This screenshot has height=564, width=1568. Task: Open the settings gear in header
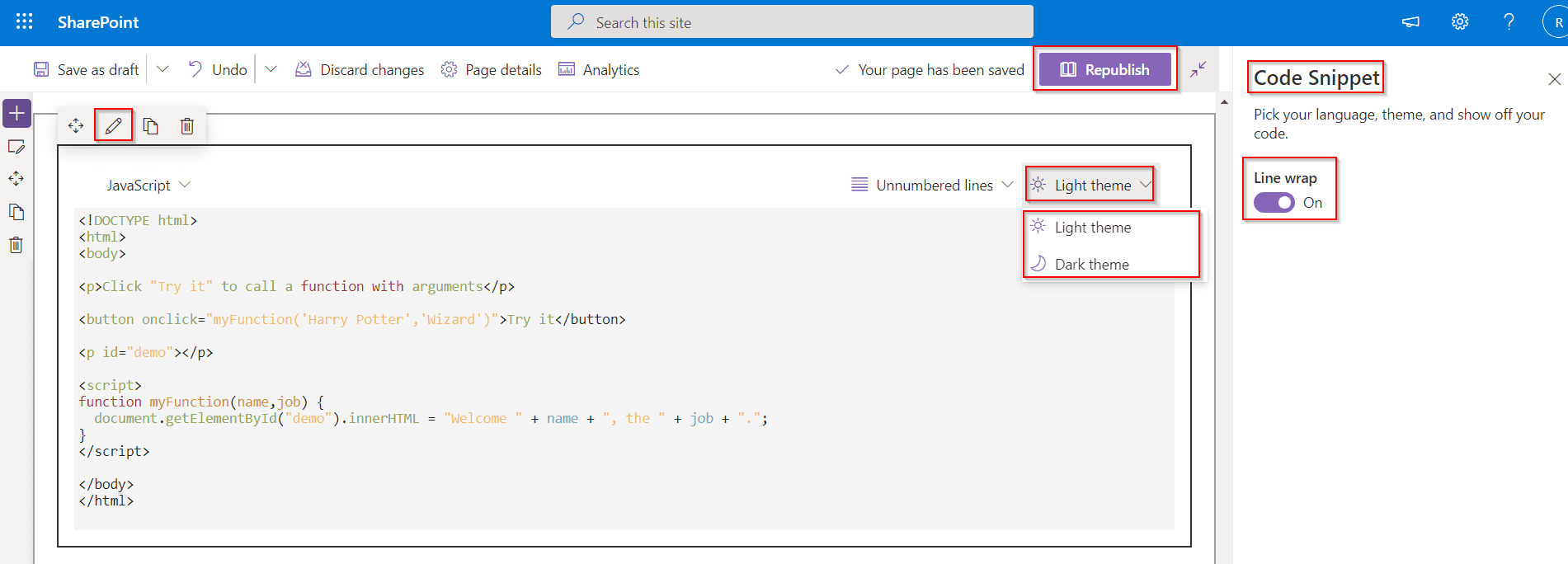(1460, 22)
